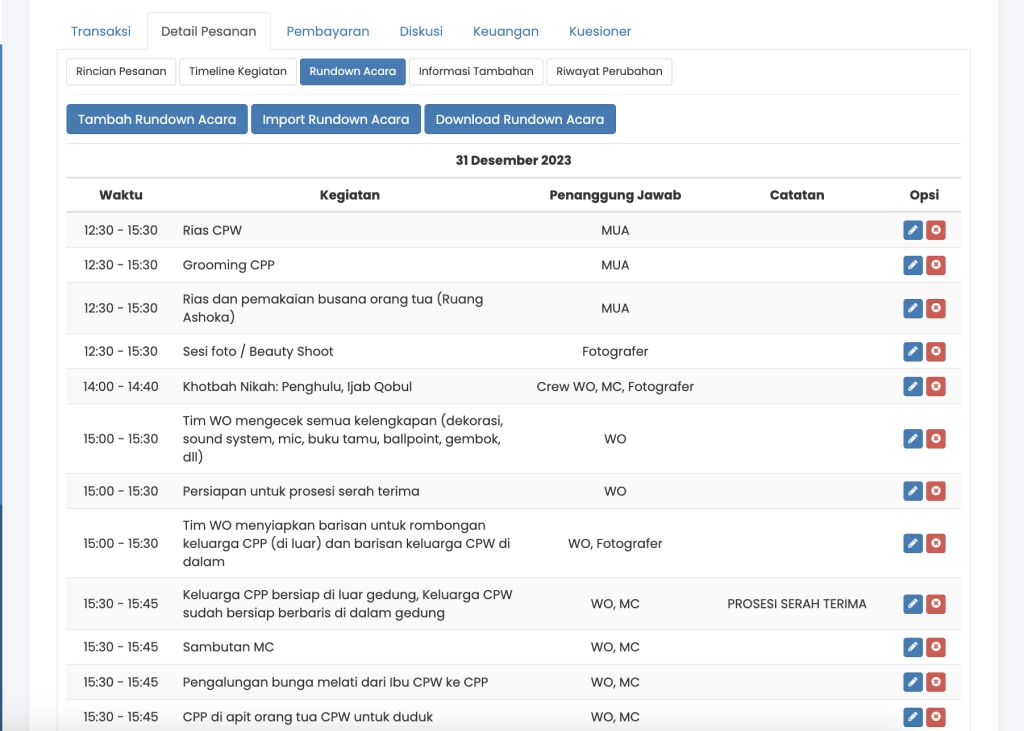Click Import Rundown Acara button
Image resolution: width=1024 pixels, height=731 pixels.
point(336,118)
